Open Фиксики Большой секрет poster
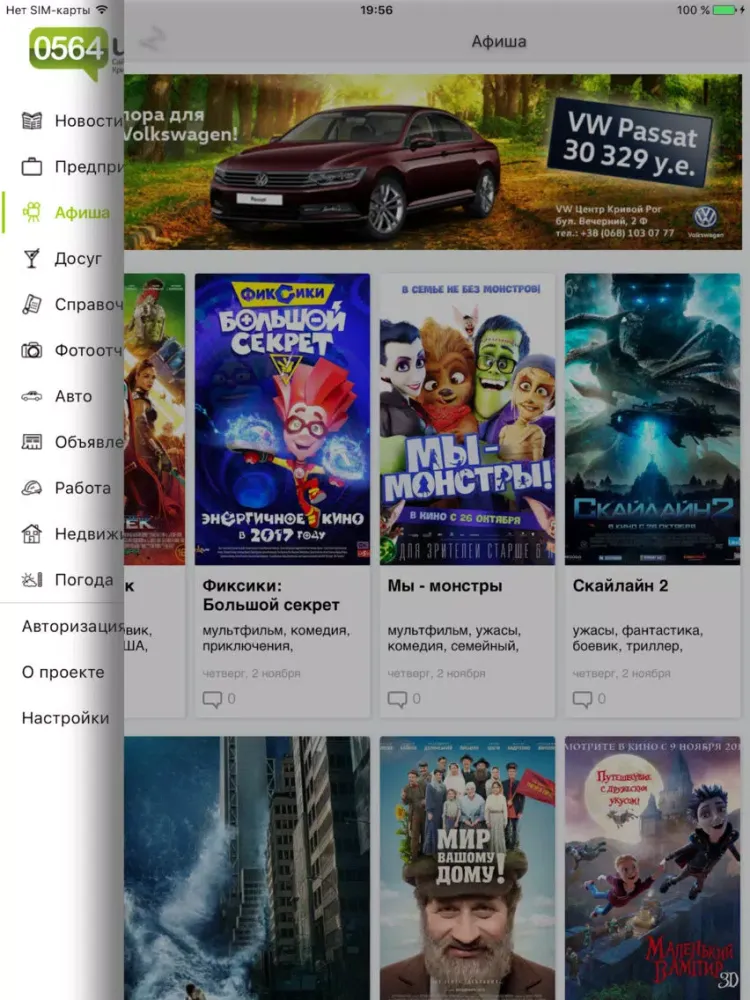 pyautogui.click(x=282, y=419)
